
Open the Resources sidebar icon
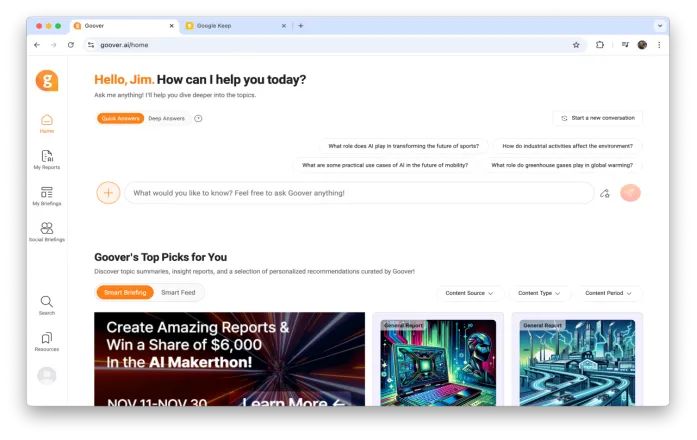pyautogui.click(x=47, y=342)
